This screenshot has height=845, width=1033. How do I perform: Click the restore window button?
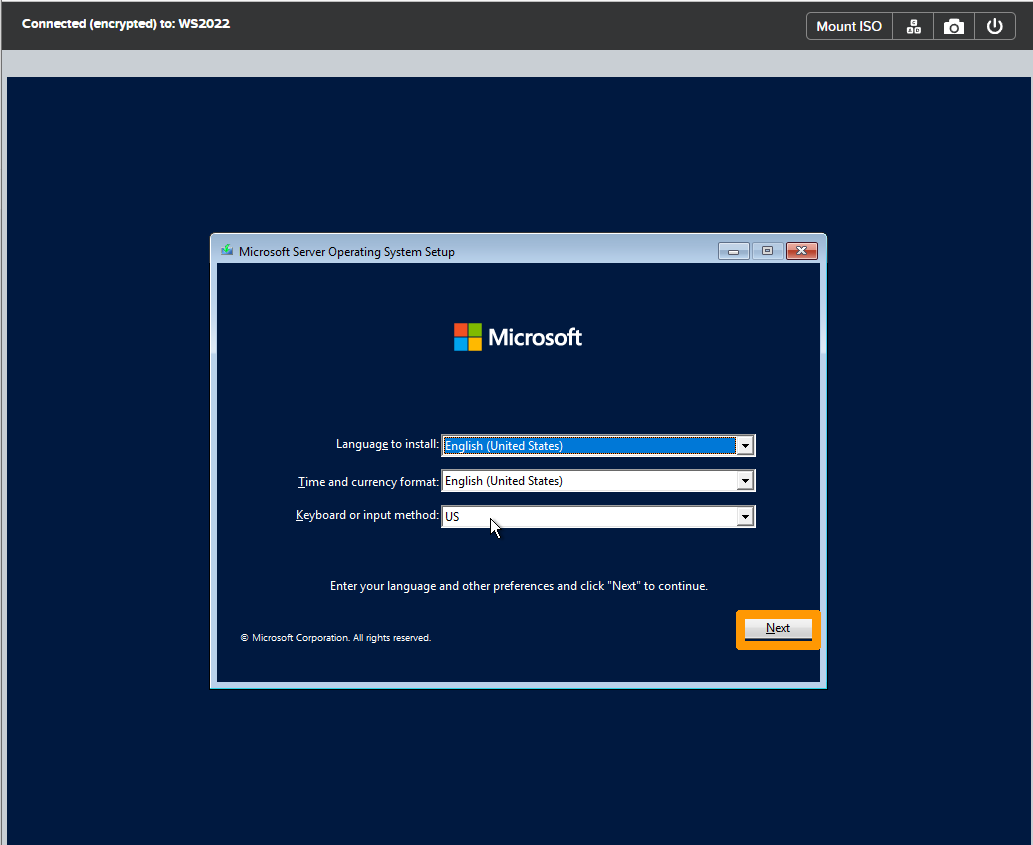[x=767, y=251]
